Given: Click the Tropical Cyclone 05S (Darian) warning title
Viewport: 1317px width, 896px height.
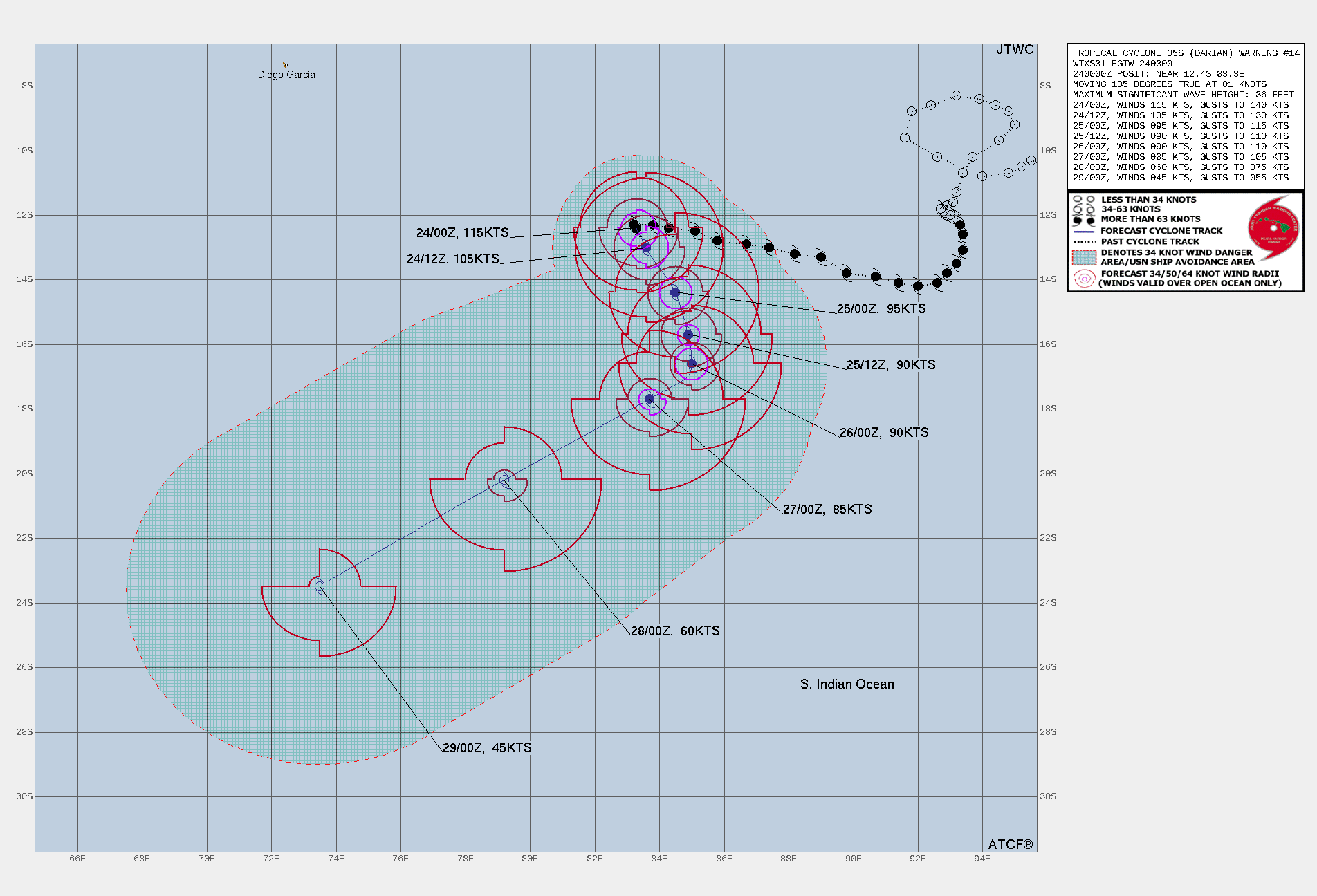Looking at the screenshot, I should [x=1186, y=53].
